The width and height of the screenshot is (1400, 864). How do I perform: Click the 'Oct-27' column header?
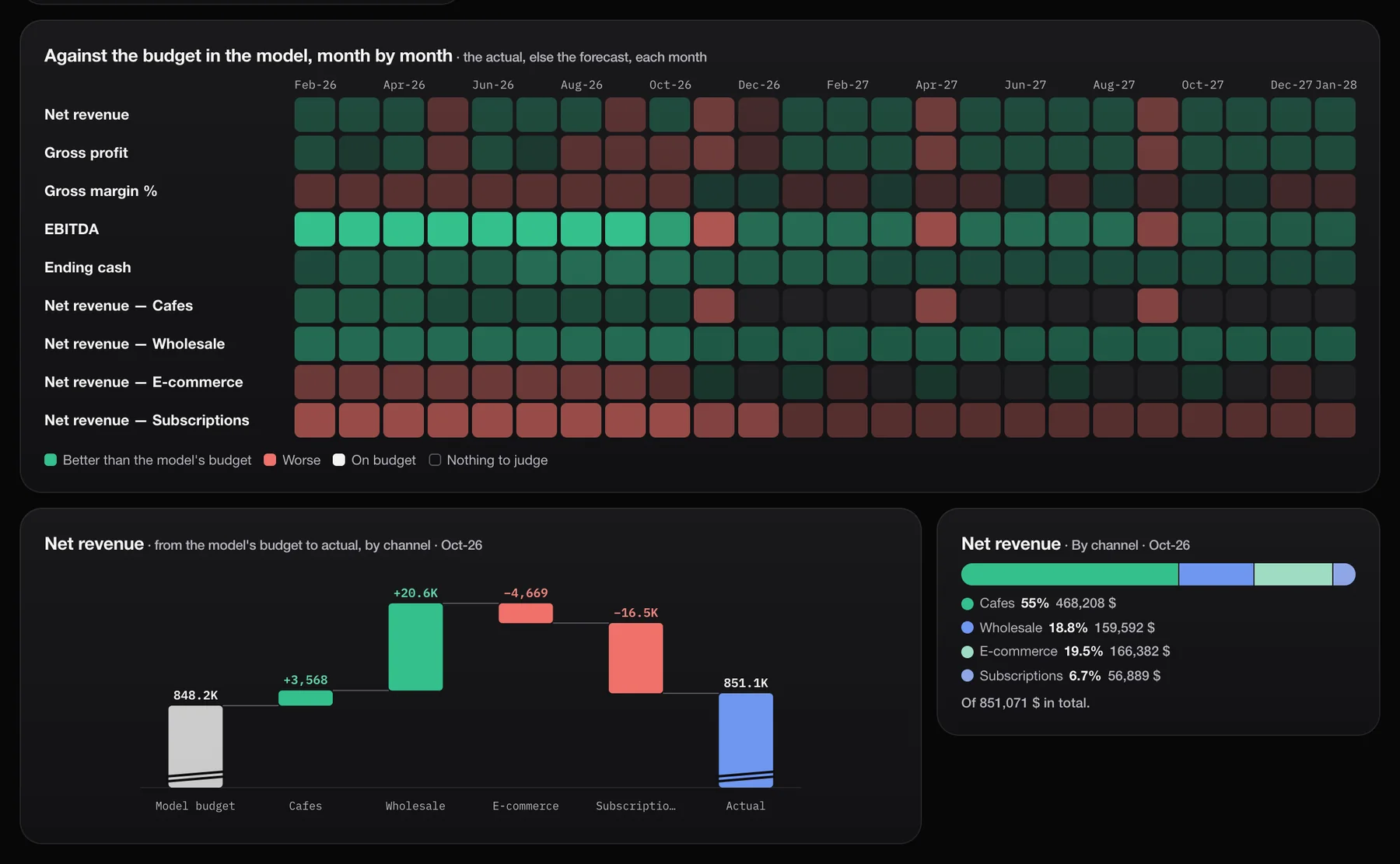click(1202, 85)
